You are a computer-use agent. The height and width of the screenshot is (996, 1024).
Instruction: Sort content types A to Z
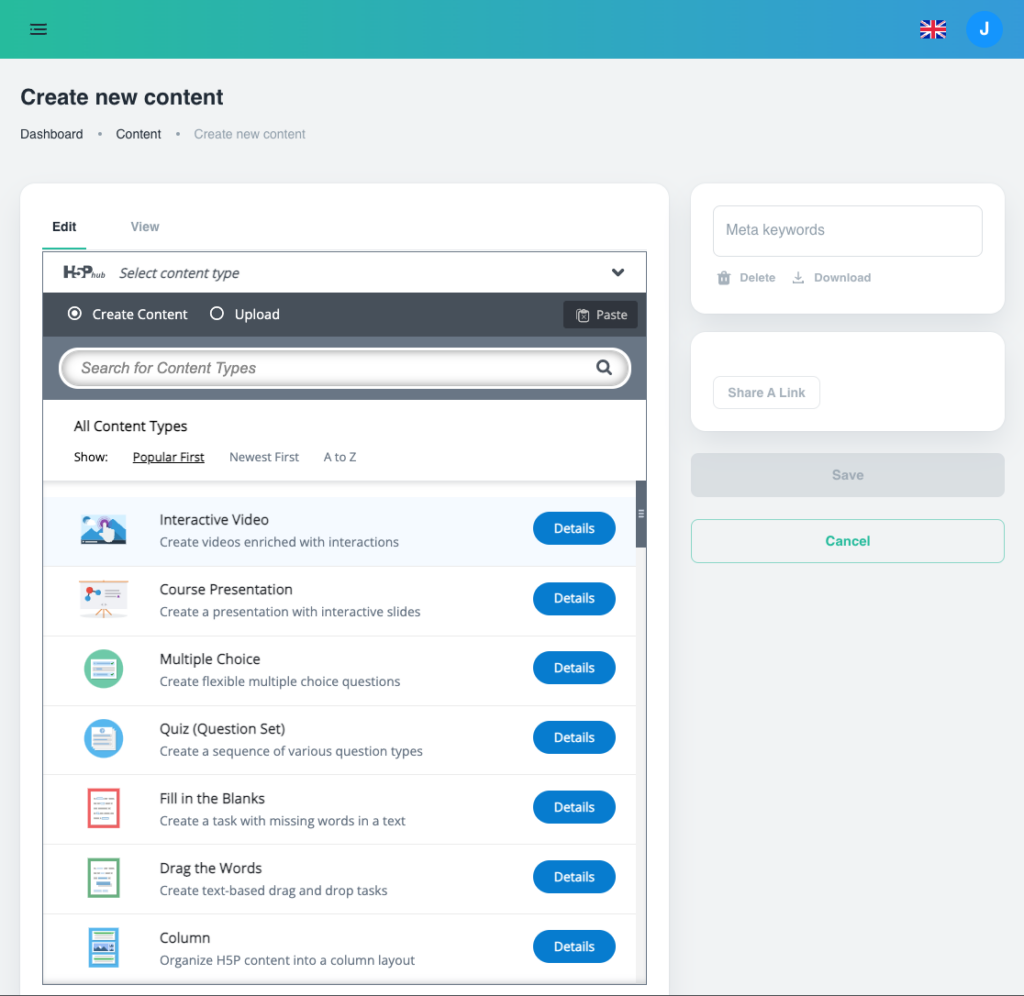tap(340, 457)
